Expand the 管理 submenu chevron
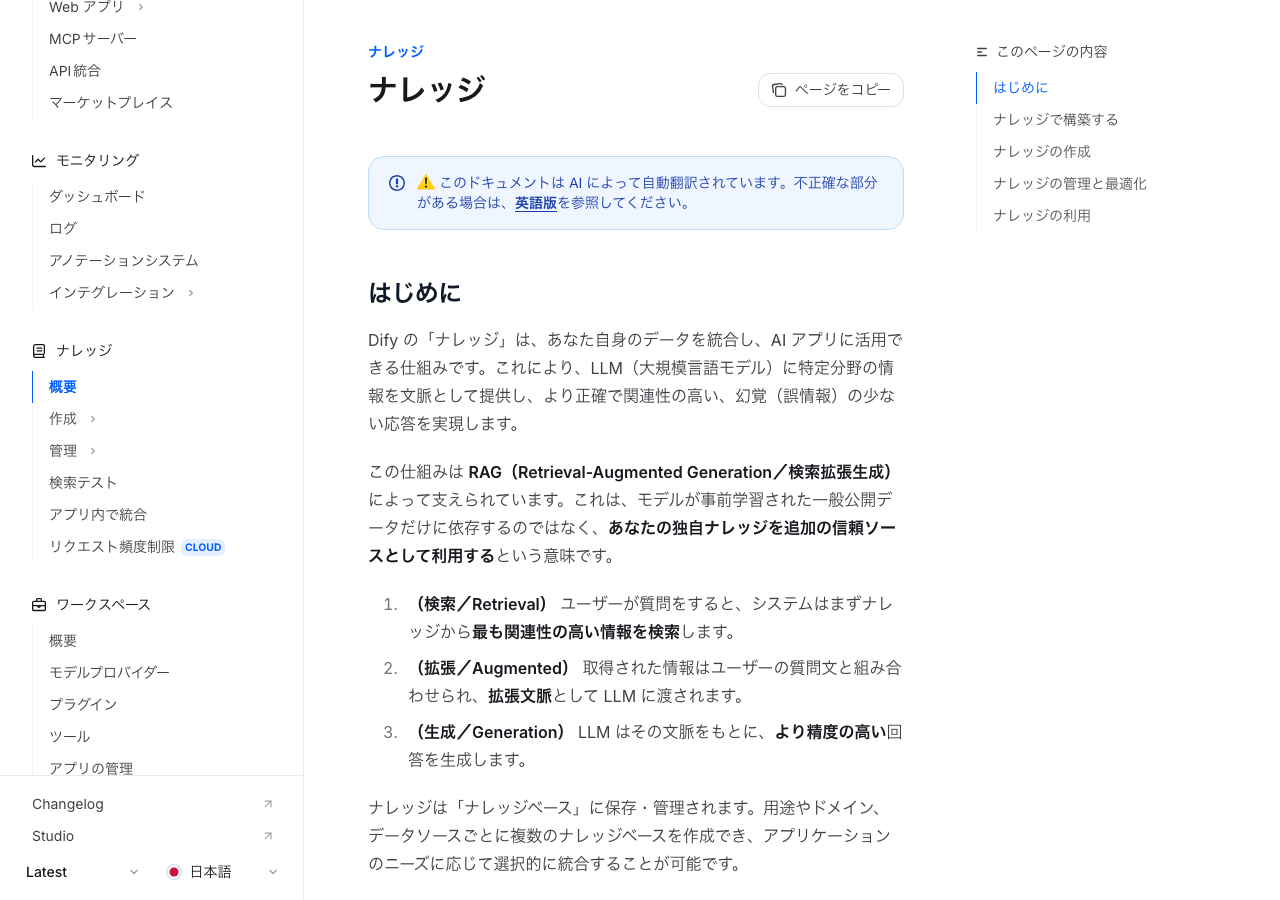Image resolution: width=1280 pixels, height=900 pixels. [x=93, y=451]
